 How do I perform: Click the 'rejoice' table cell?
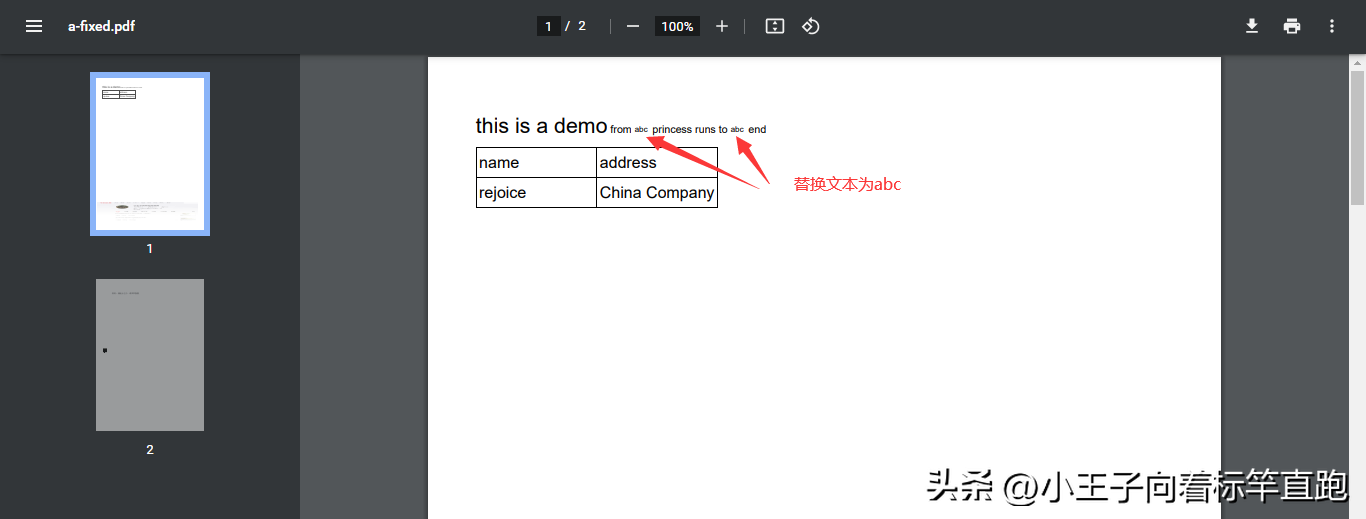(536, 193)
